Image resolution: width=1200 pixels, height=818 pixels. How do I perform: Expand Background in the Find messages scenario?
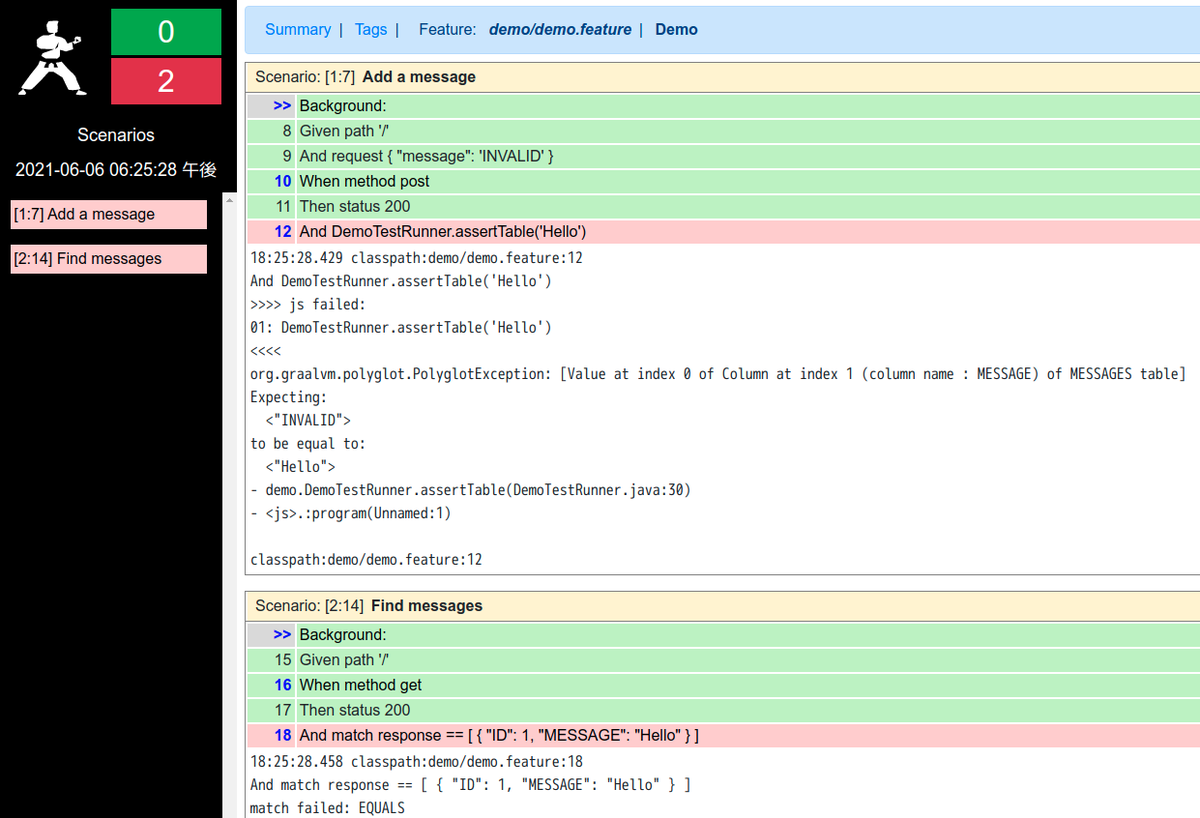pos(283,634)
